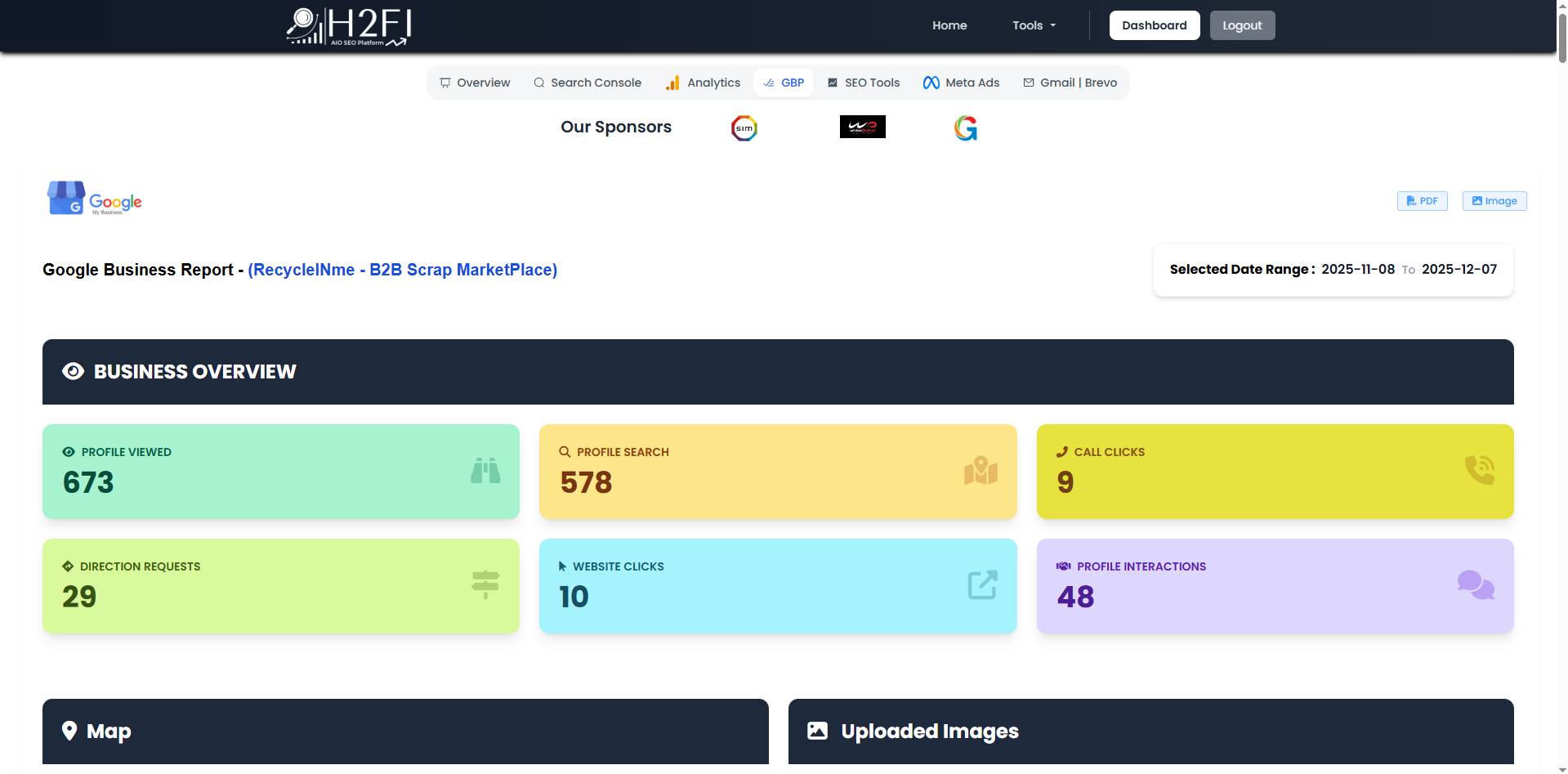This screenshot has height=774, width=1568.
Task: Open the RecycleINme B2B Scrap MarketPlace link
Action: 402,270
